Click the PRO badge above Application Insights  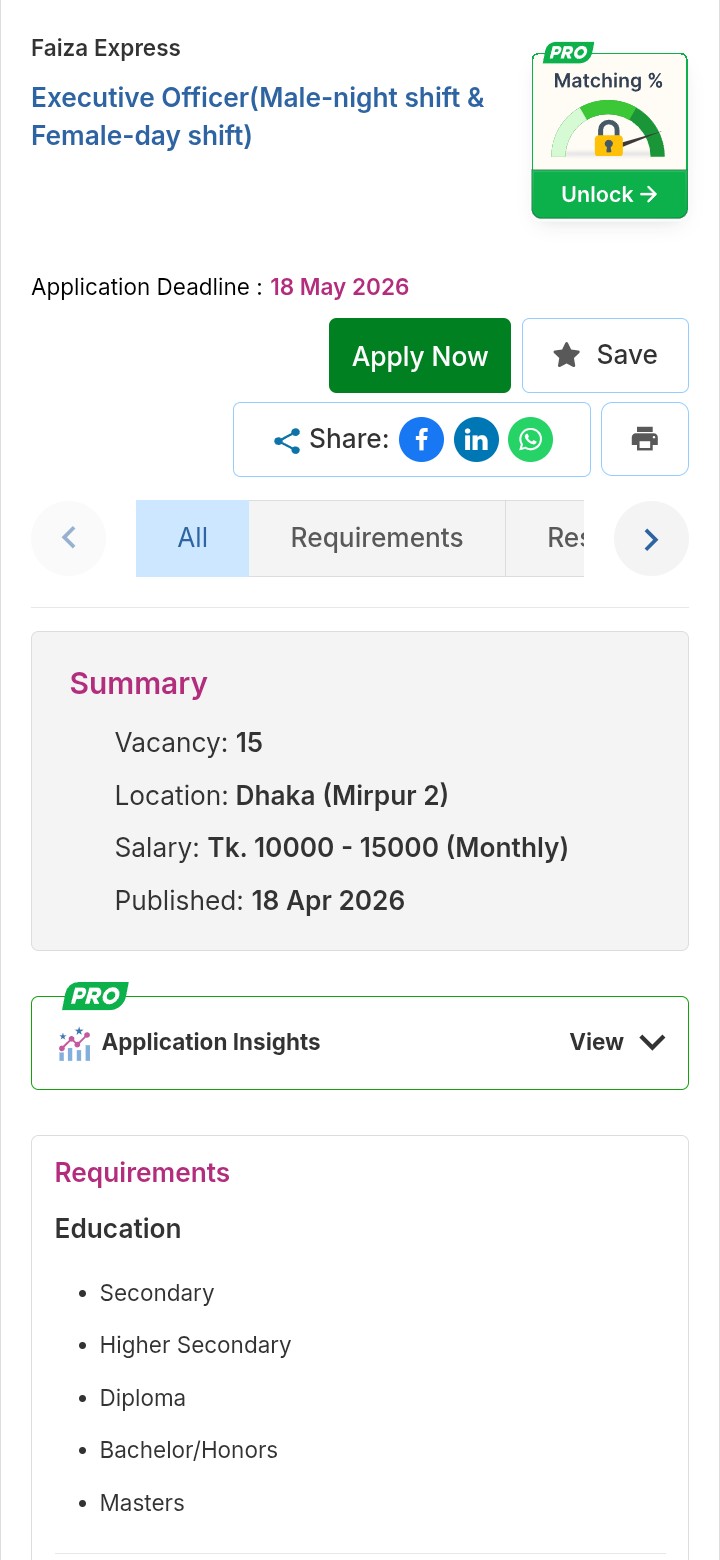click(x=95, y=996)
